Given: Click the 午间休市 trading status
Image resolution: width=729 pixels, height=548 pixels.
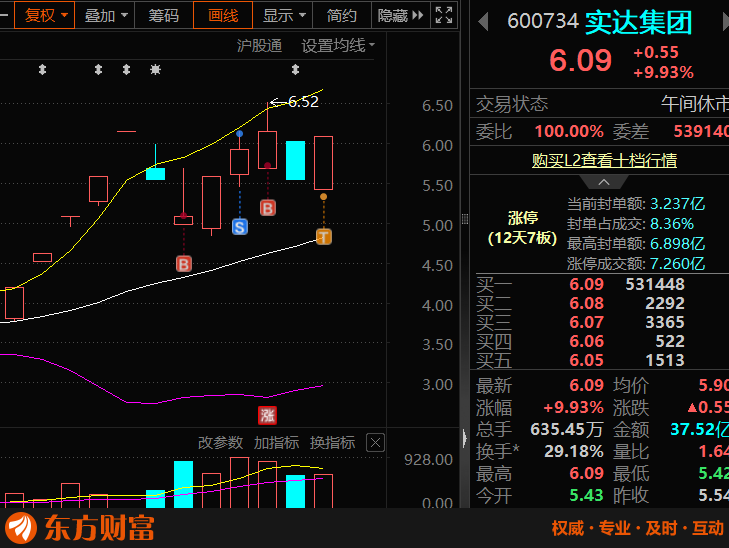Looking at the screenshot, I should click(x=695, y=104).
